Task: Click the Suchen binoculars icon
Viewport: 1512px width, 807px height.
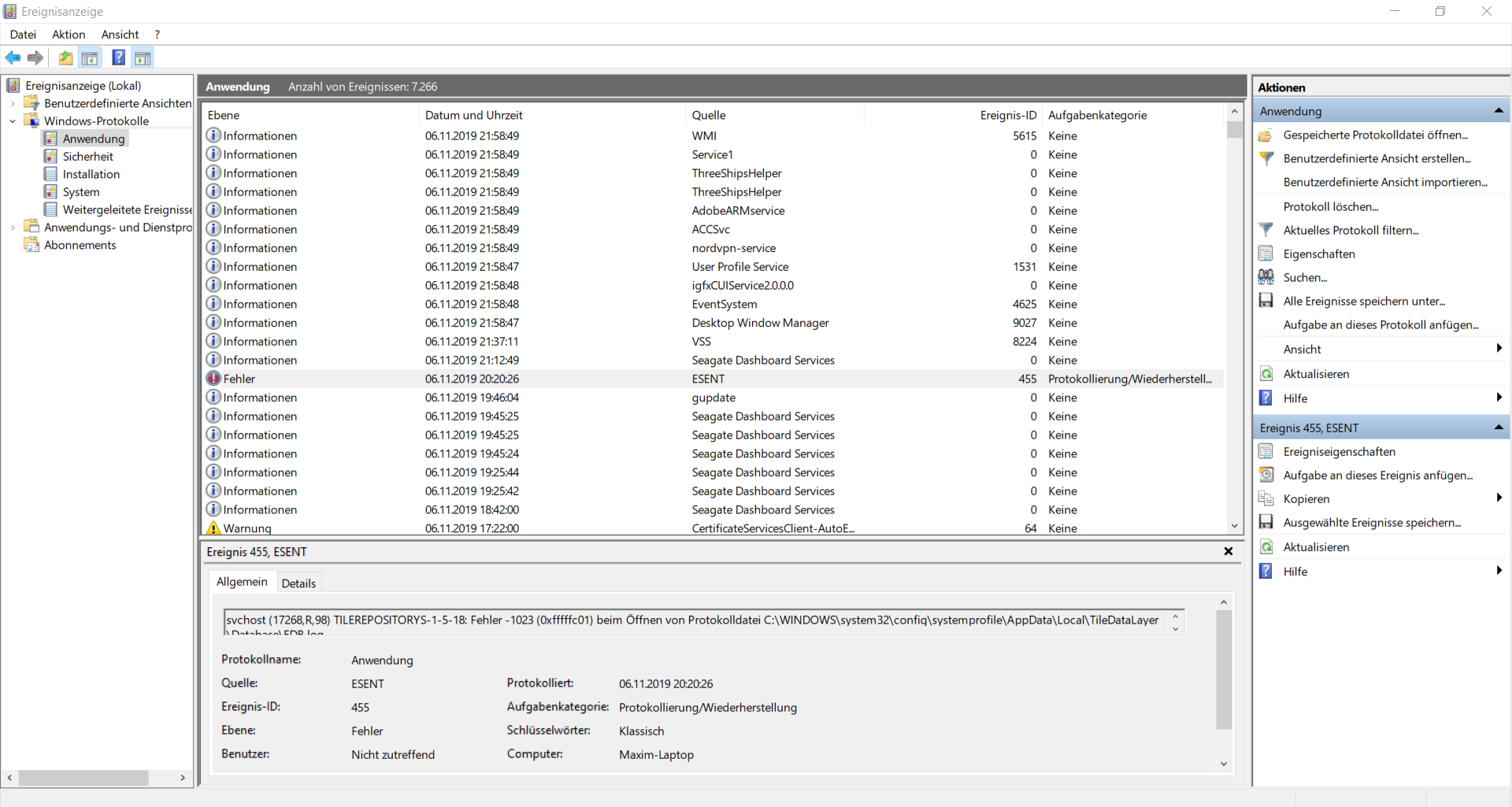Action: [x=1266, y=277]
